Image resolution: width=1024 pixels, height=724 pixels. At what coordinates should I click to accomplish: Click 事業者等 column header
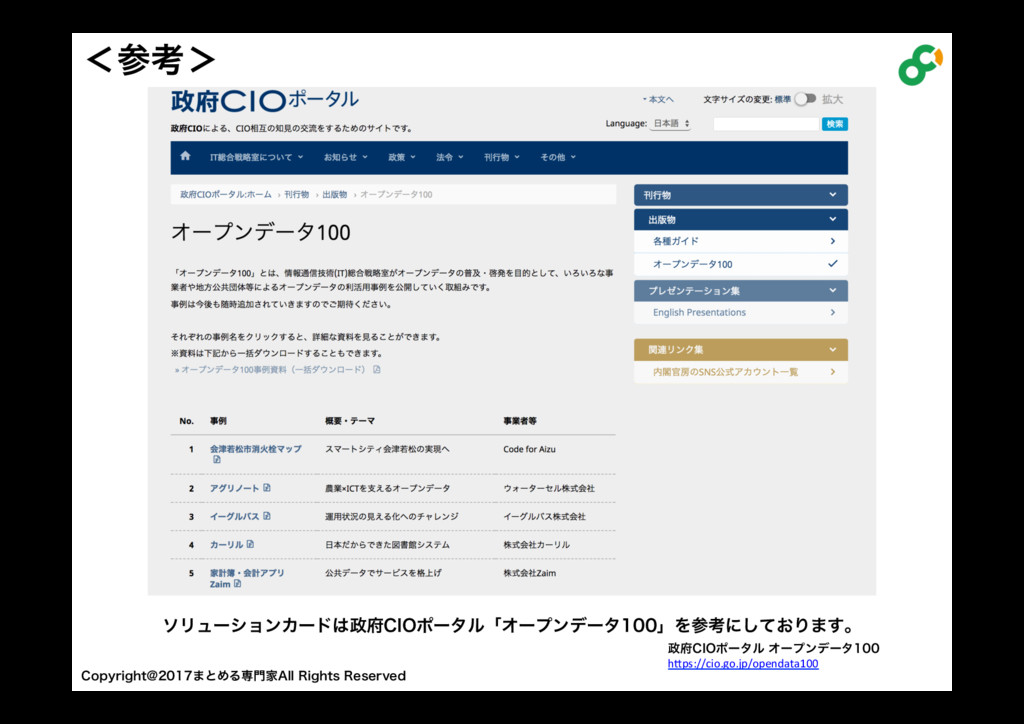pos(520,421)
